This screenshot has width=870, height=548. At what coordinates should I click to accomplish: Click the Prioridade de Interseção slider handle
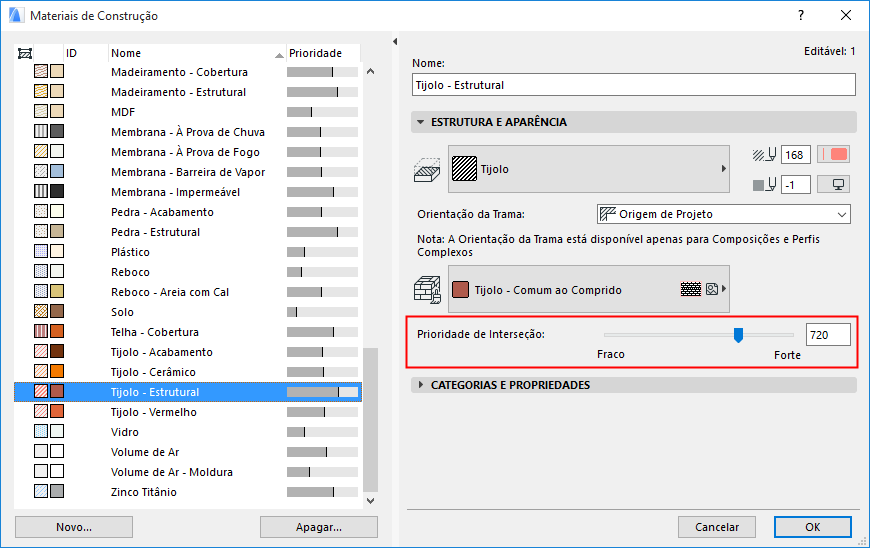tap(738, 335)
